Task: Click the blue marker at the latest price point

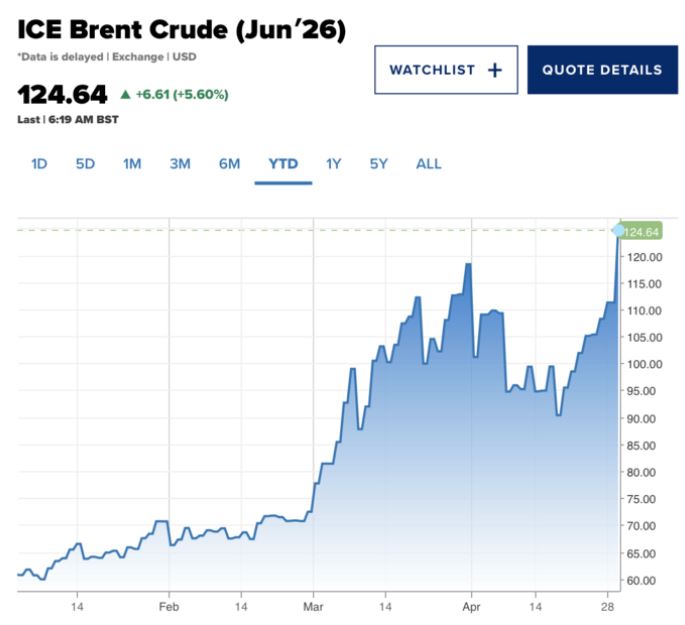Action: point(618,231)
